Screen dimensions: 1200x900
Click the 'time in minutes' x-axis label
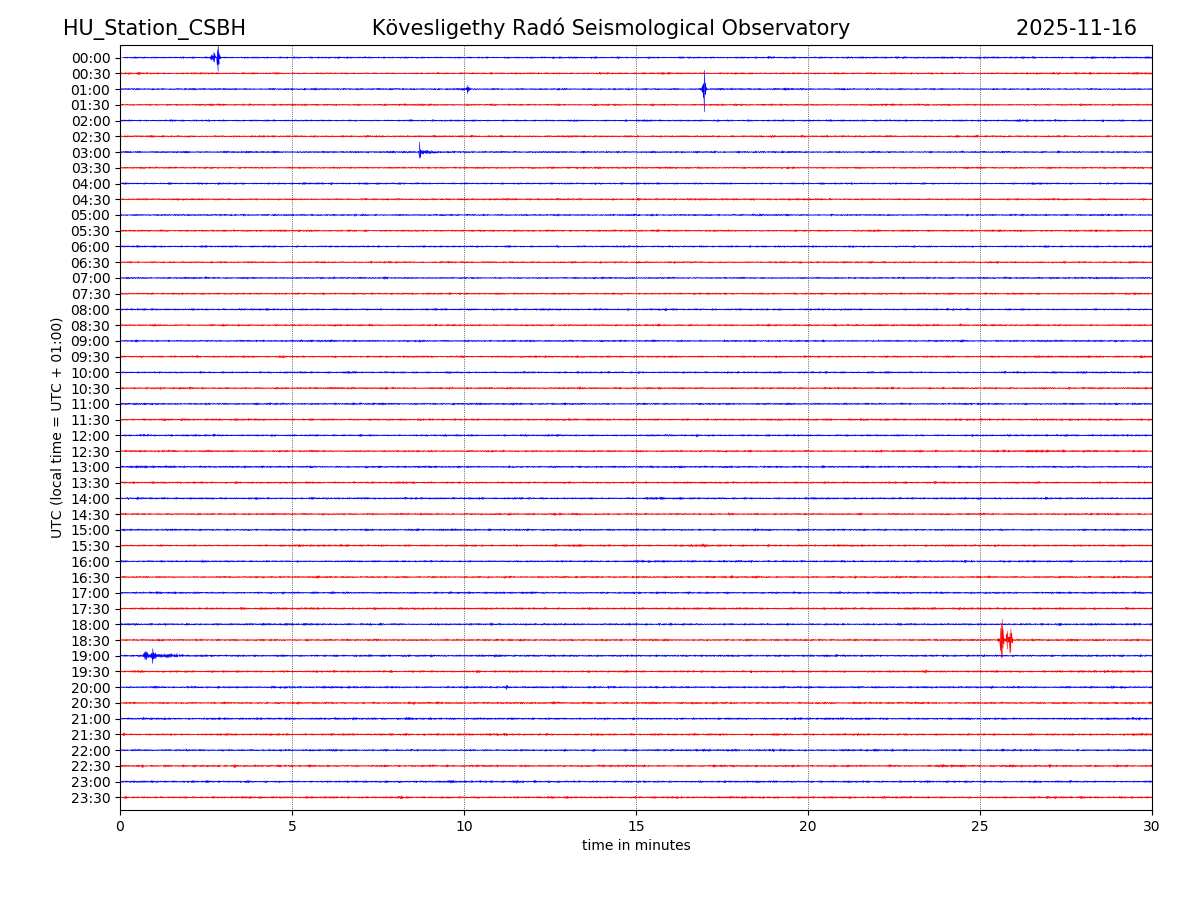pos(636,845)
